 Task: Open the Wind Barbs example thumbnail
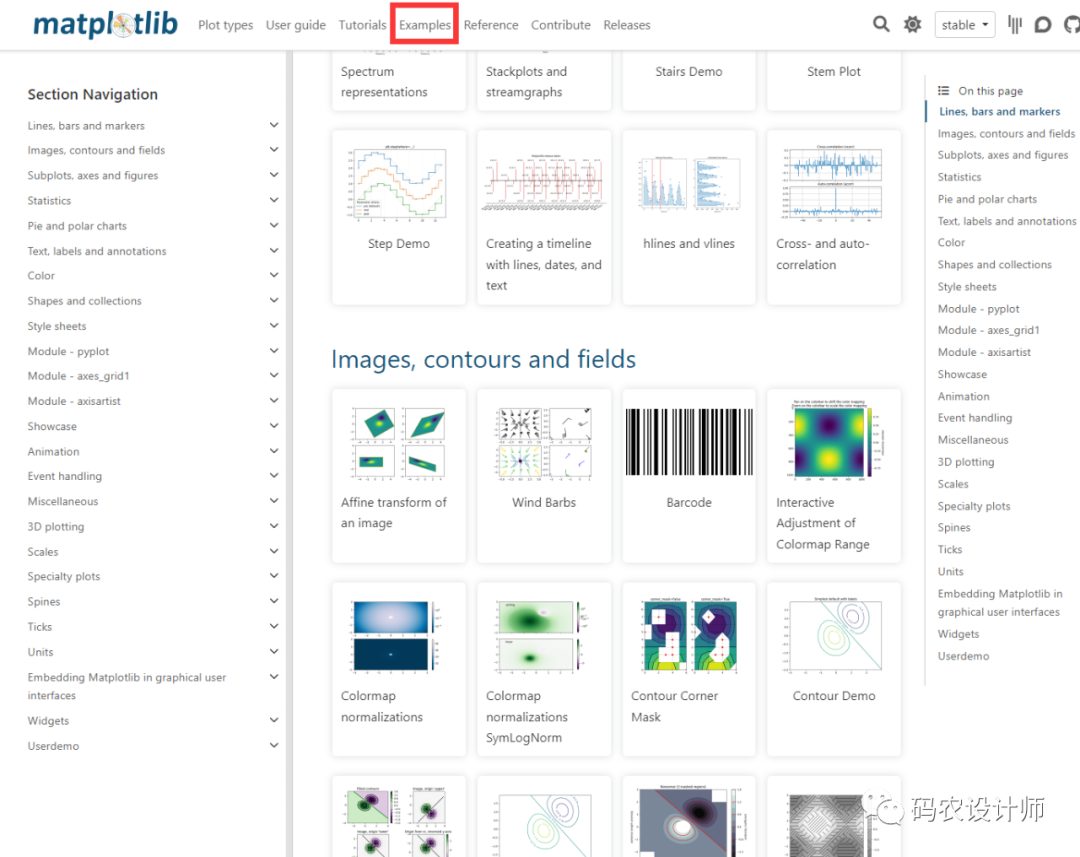544,442
